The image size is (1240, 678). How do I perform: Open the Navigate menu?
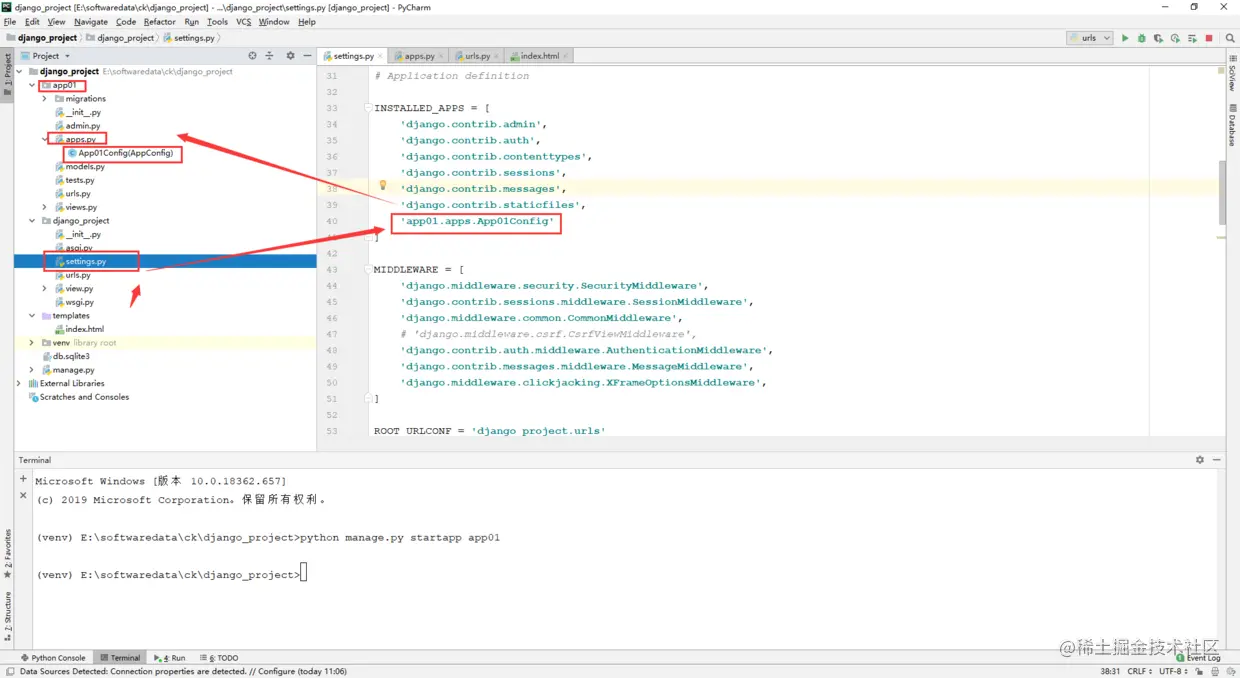pos(90,21)
